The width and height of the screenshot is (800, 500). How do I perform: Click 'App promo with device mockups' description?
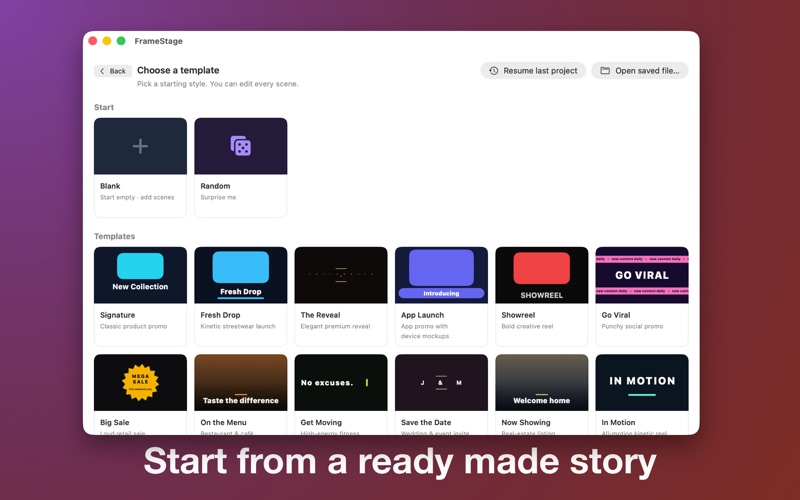point(425,331)
